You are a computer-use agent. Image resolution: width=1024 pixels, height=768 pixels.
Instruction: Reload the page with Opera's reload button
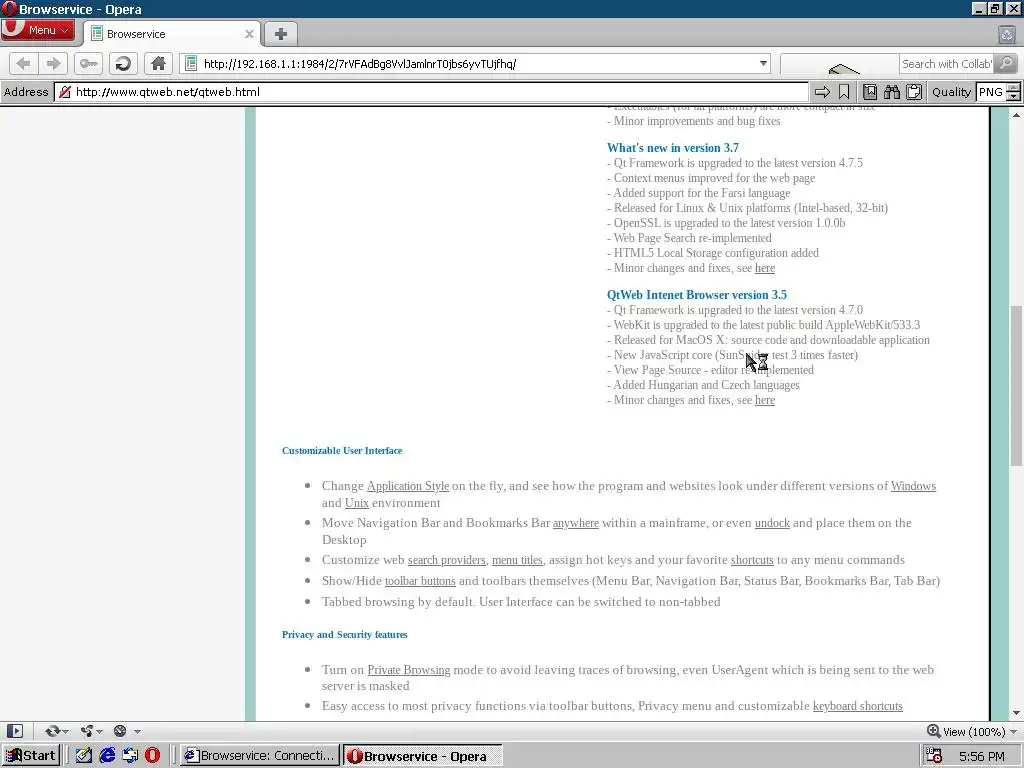click(x=123, y=63)
